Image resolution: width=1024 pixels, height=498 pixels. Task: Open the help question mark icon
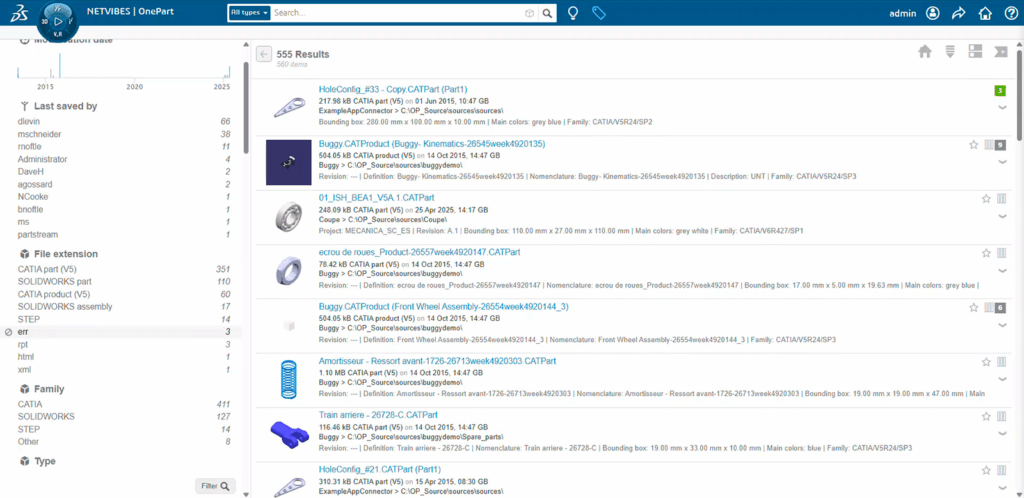(x=1011, y=13)
